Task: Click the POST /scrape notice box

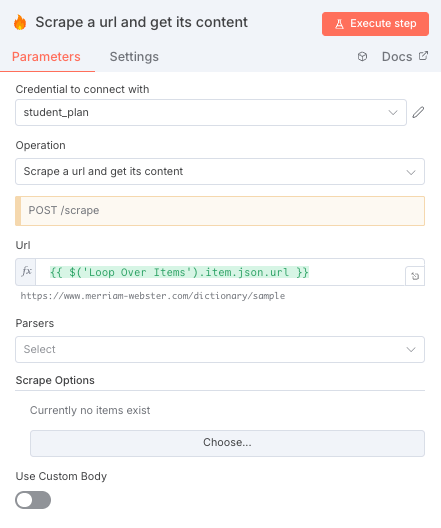Action: pos(220,211)
